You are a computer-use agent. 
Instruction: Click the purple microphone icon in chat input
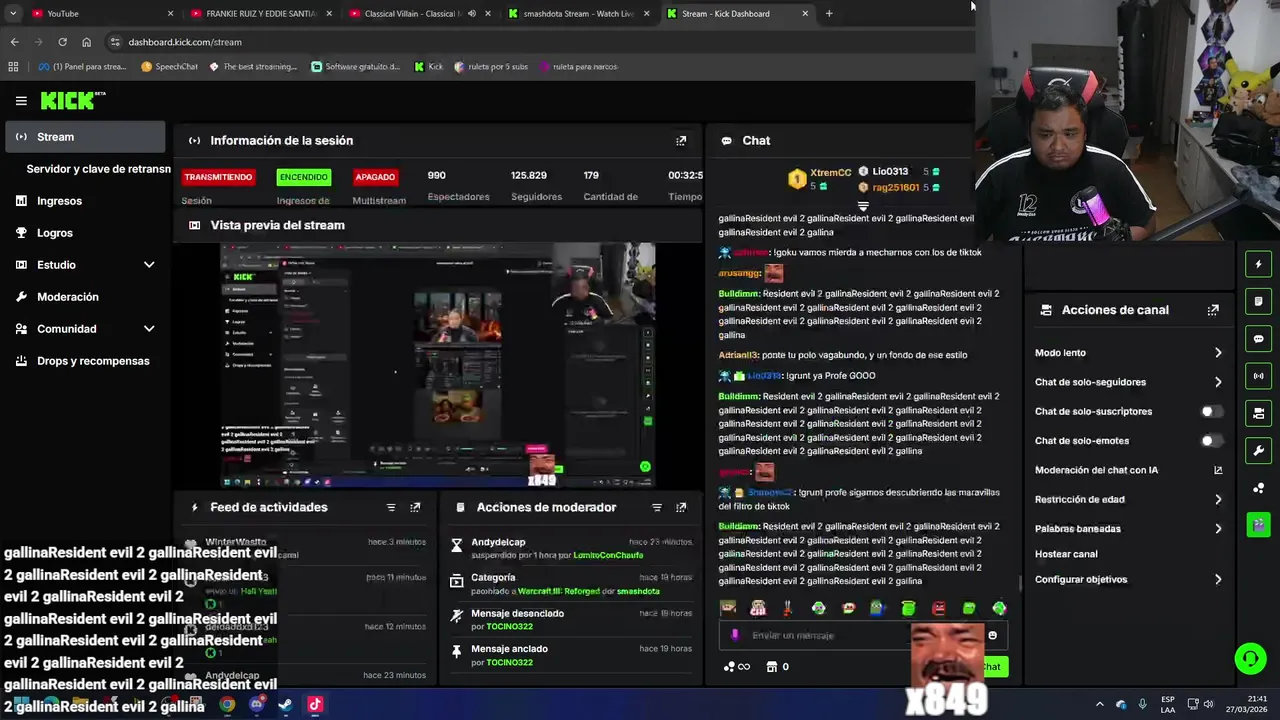coord(735,635)
